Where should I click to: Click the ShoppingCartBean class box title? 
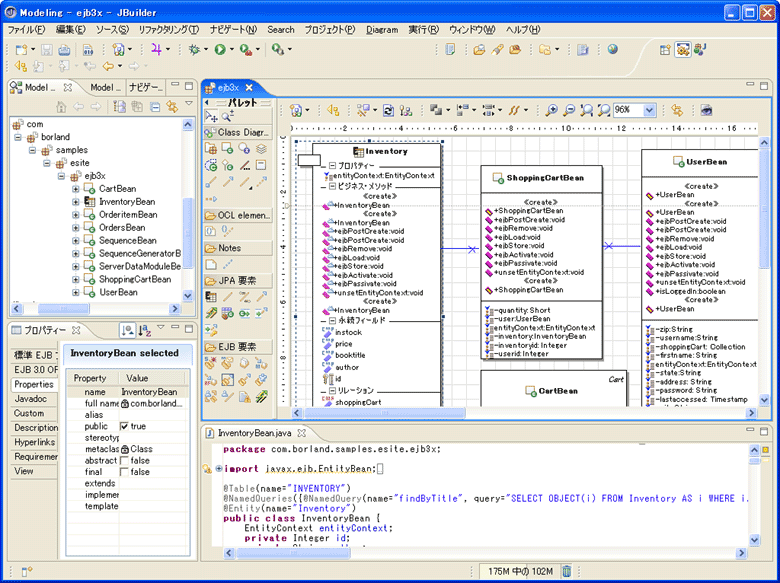click(x=545, y=178)
